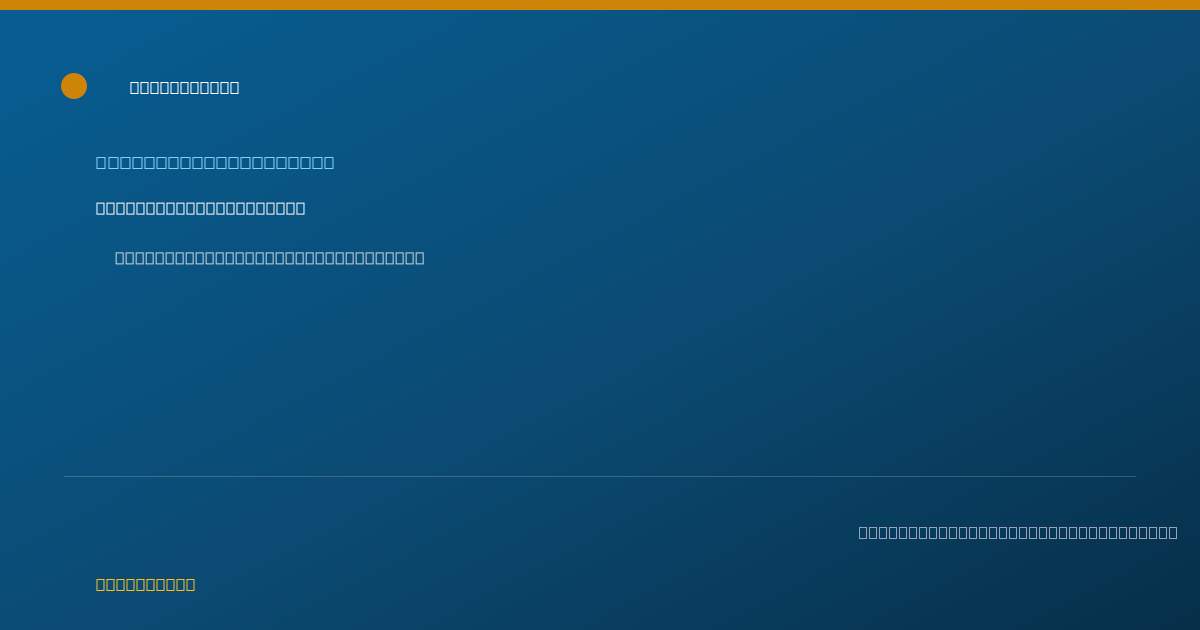This screenshot has height=630, width=1200.
Task: Click the yellow text at bottom left
Action: pos(146,584)
